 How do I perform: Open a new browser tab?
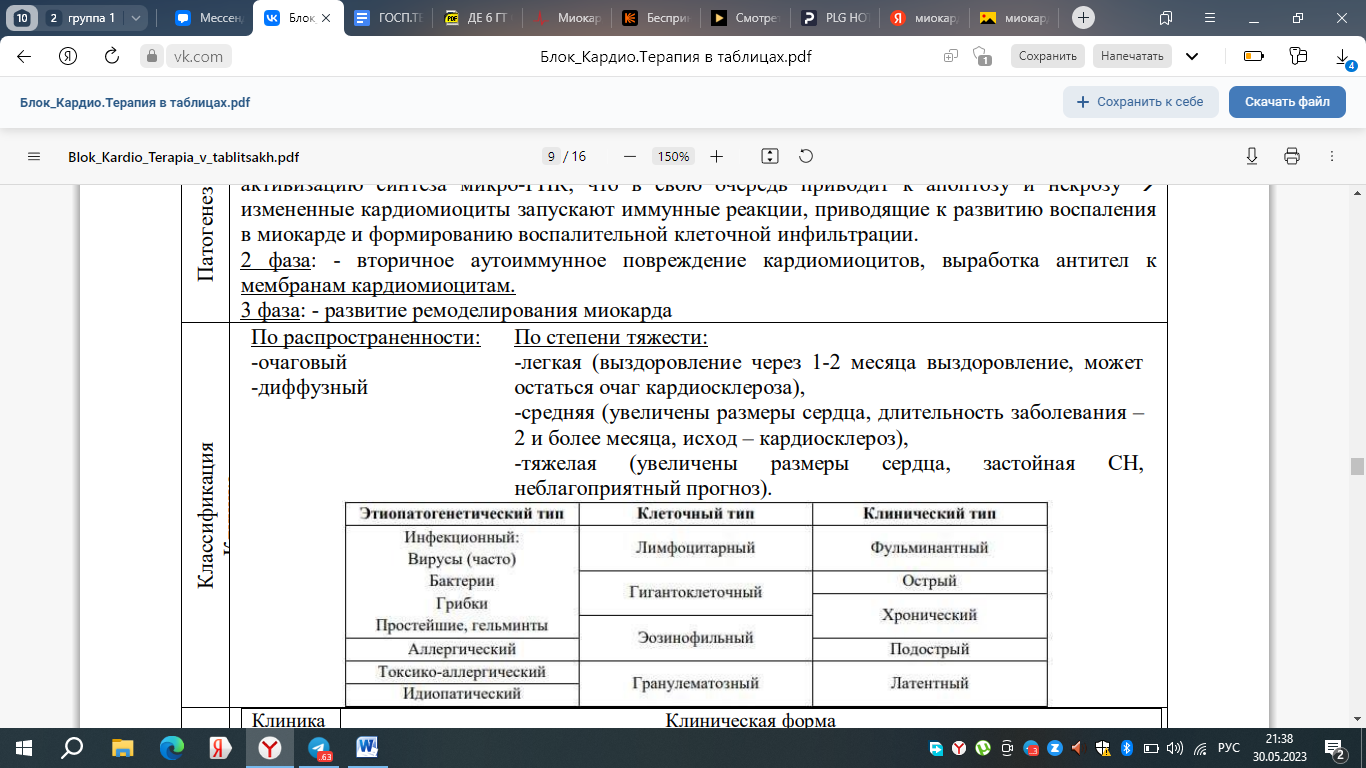pyautogui.click(x=1083, y=18)
